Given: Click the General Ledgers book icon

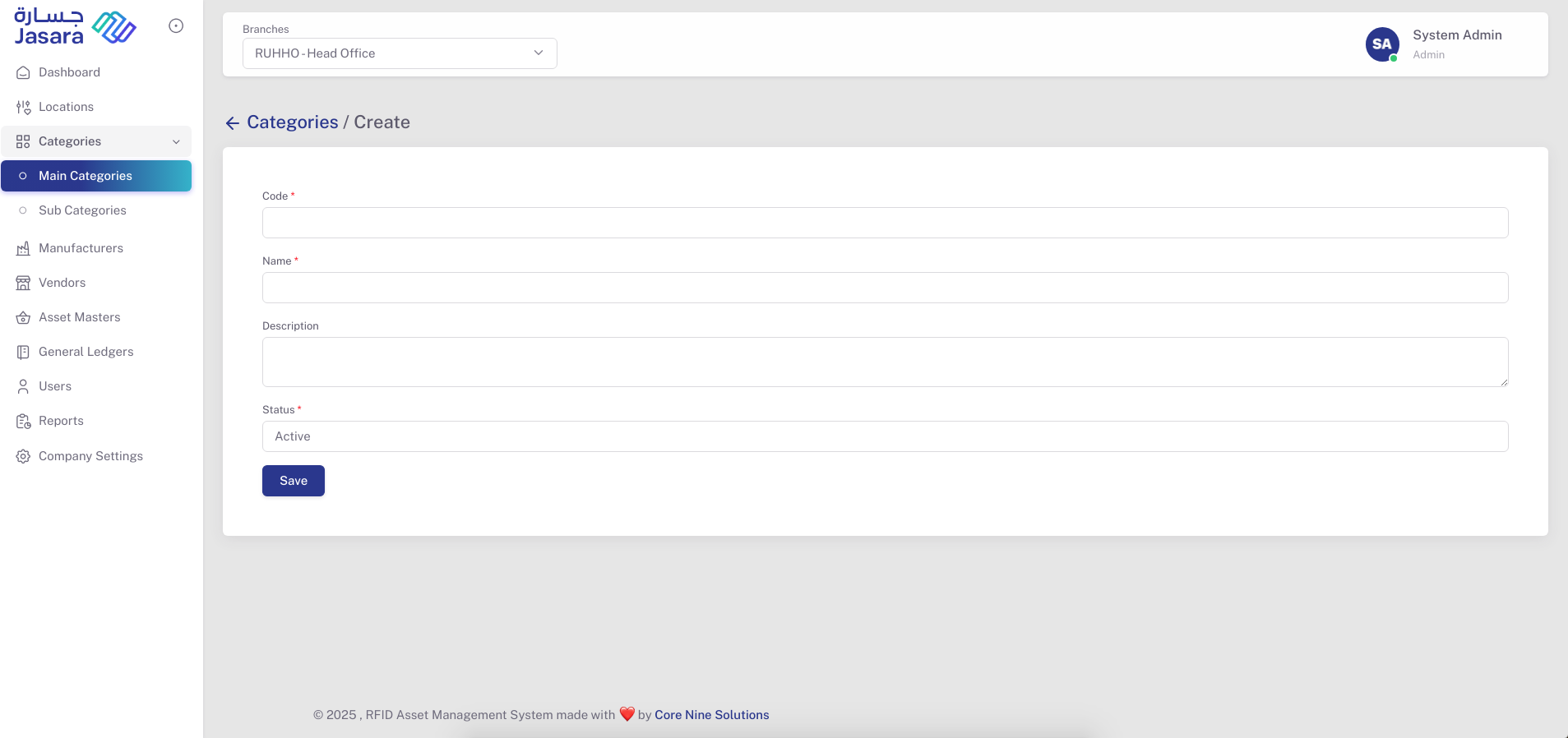Looking at the screenshot, I should (x=23, y=352).
